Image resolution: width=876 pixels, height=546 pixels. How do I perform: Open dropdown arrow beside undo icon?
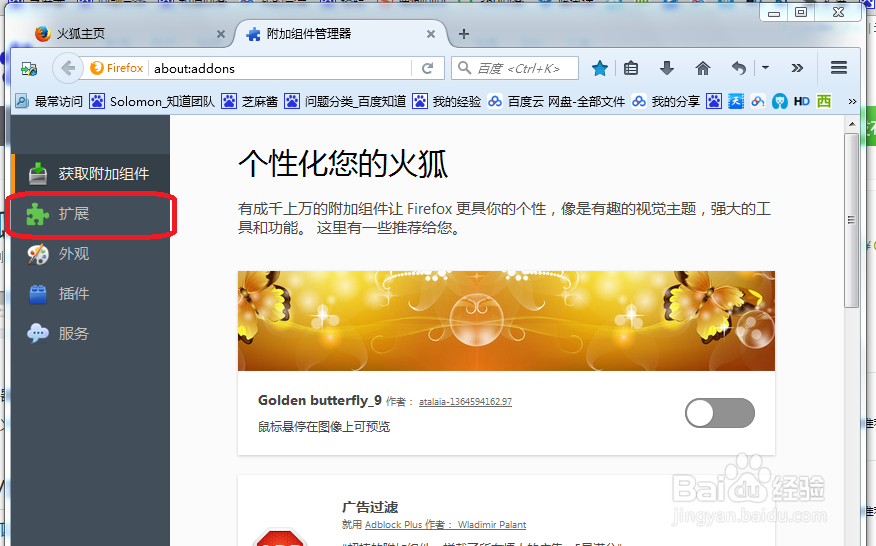pos(765,68)
